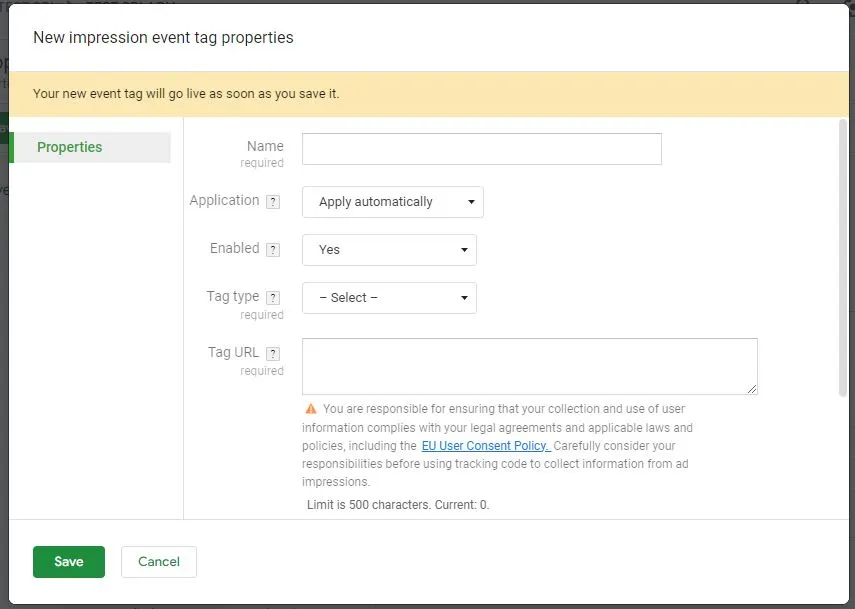Open the EU User Consent Policy link
The width and height of the screenshot is (855, 609).
[x=486, y=445]
